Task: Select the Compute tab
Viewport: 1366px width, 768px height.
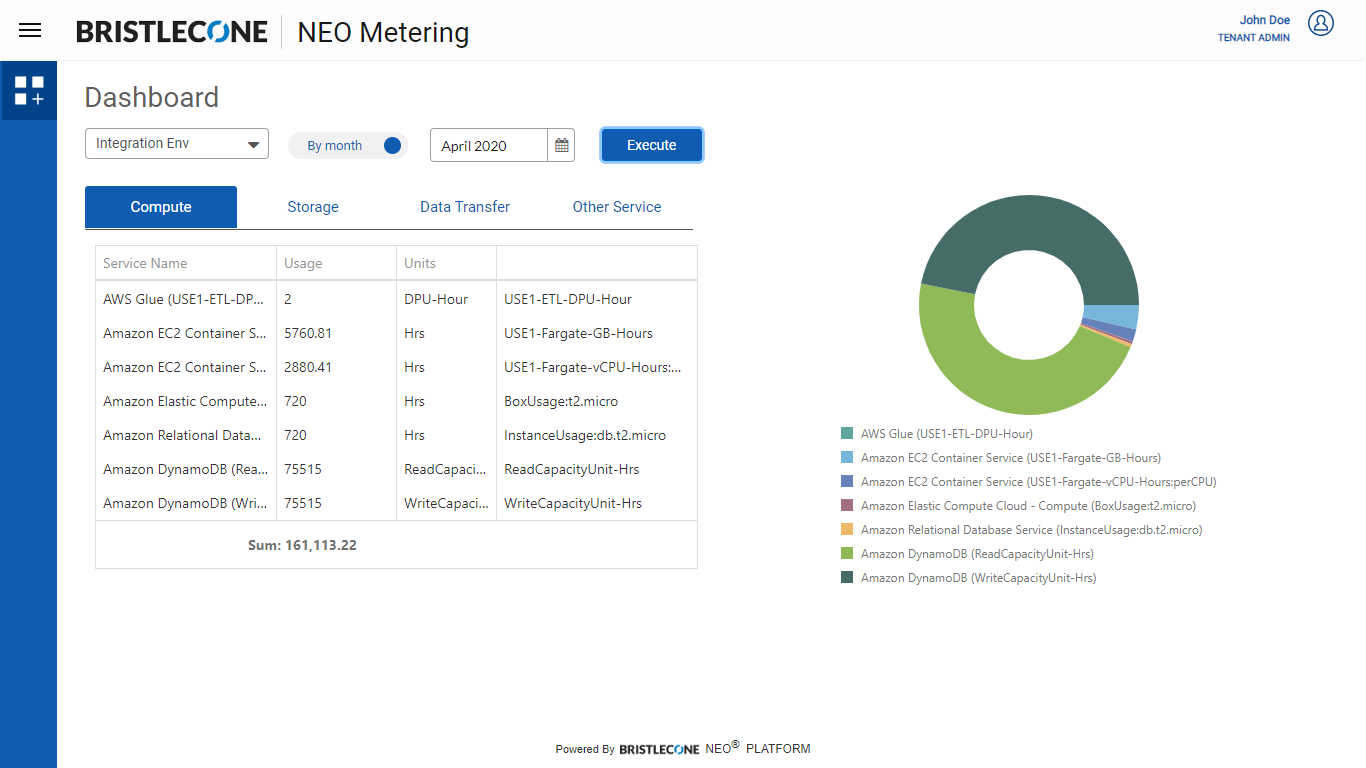Action: pos(161,207)
